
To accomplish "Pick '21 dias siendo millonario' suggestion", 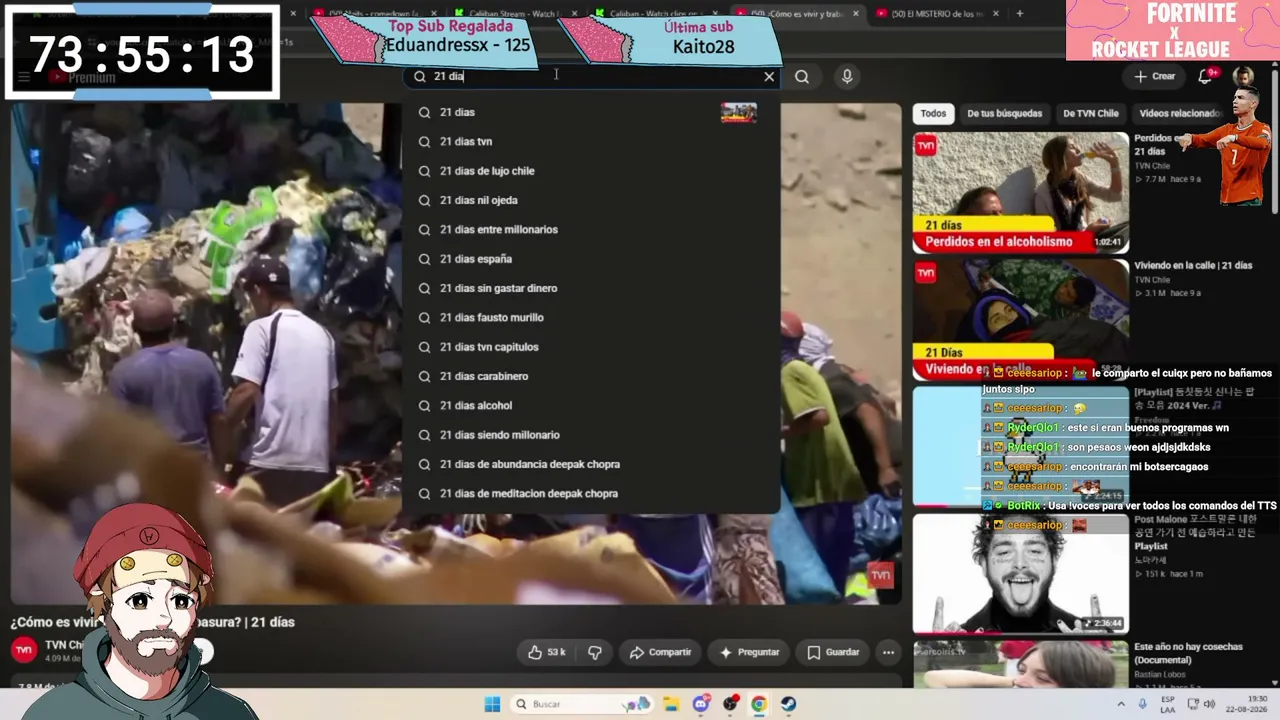I will click(591, 435).
